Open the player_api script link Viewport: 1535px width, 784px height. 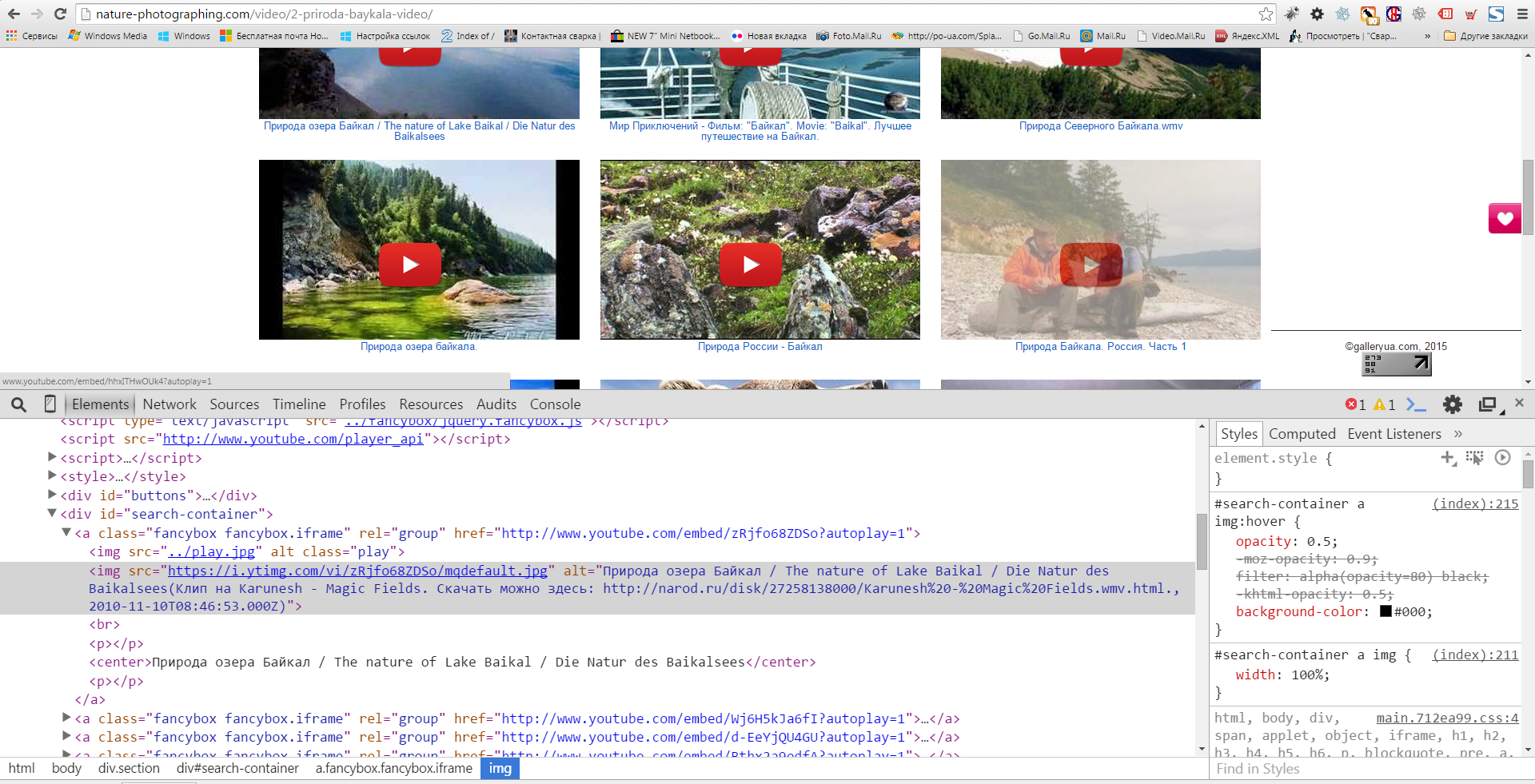[293, 439]
